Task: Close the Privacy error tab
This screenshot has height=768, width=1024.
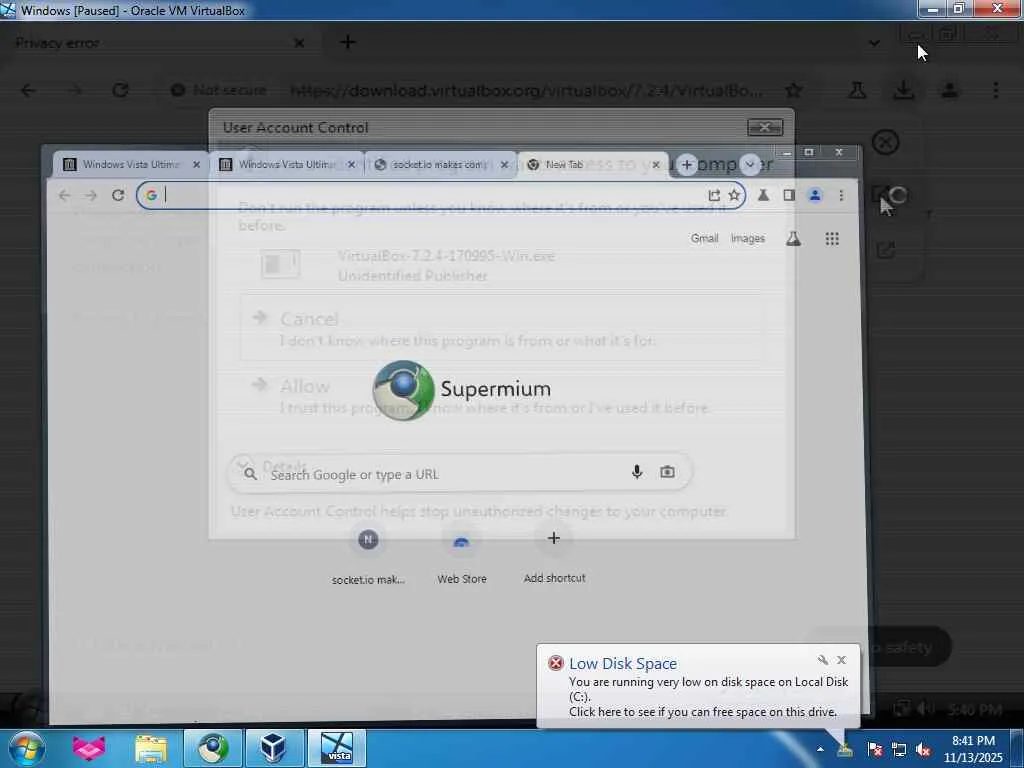Action: [299, 43]
